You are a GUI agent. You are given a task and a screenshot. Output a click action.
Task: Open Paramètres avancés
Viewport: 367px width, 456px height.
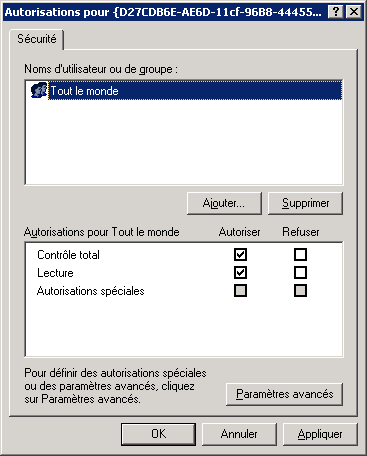pos(284,394)
